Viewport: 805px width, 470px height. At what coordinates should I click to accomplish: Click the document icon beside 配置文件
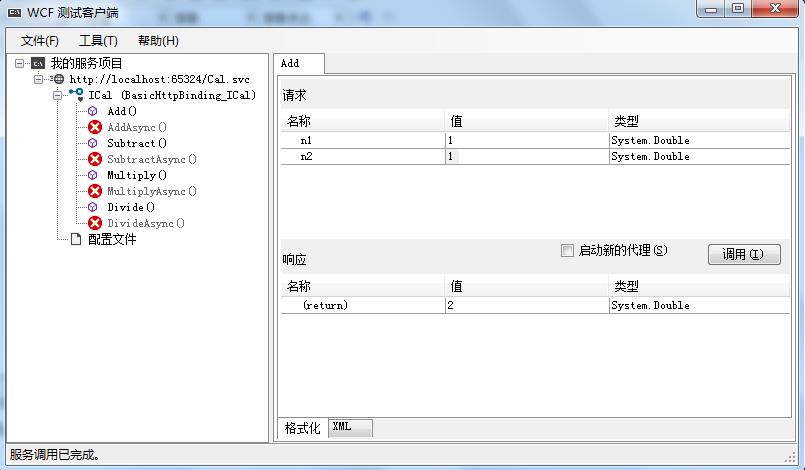pyautogui.click(x=76, y=239)
